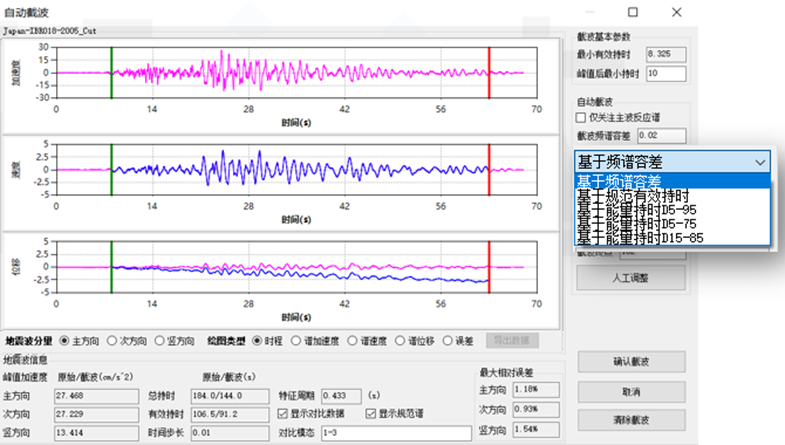Click the 截波频谱容差 input field
The width and height of the screenshot is (785, 445).
coord(665,135)
